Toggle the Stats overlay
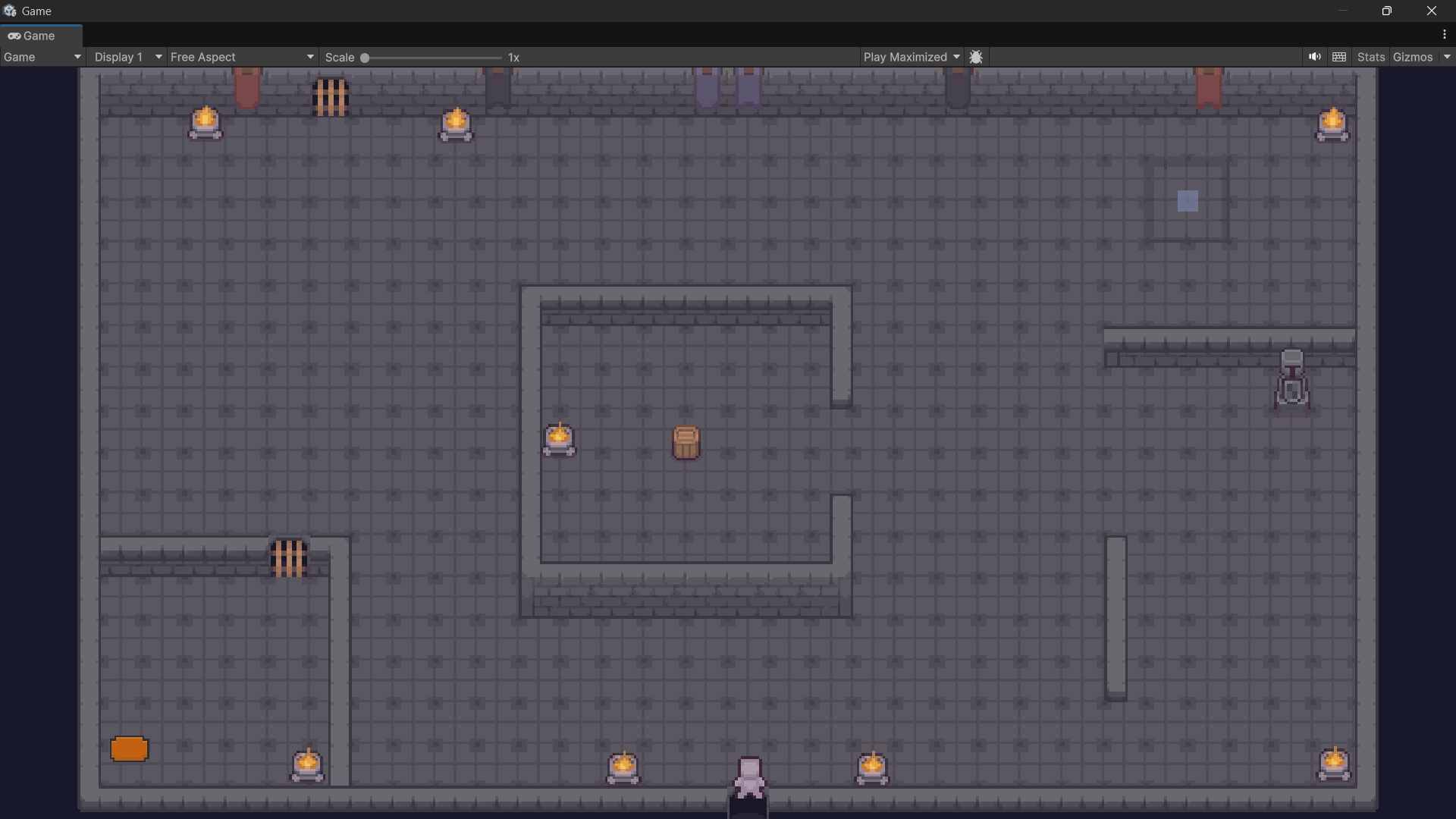Viewport: 1456px width, 819px height. pyautogui.click(x=1370, y=57)
